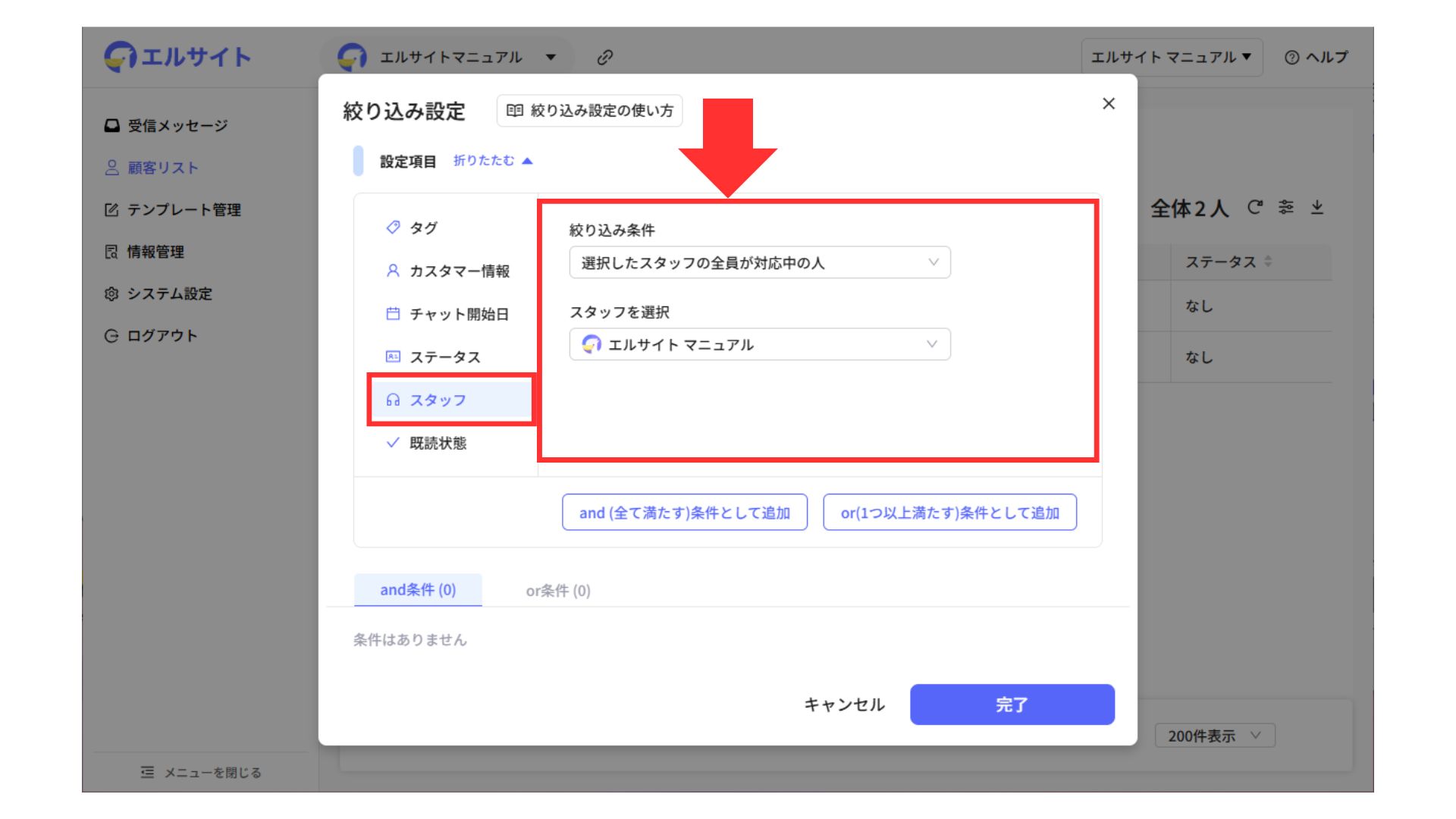This screenshot has height=819, width=1456.
Task: Click the refresh icon beside 全体2人
Action: pyautogui.click(x=1255, y=207)
